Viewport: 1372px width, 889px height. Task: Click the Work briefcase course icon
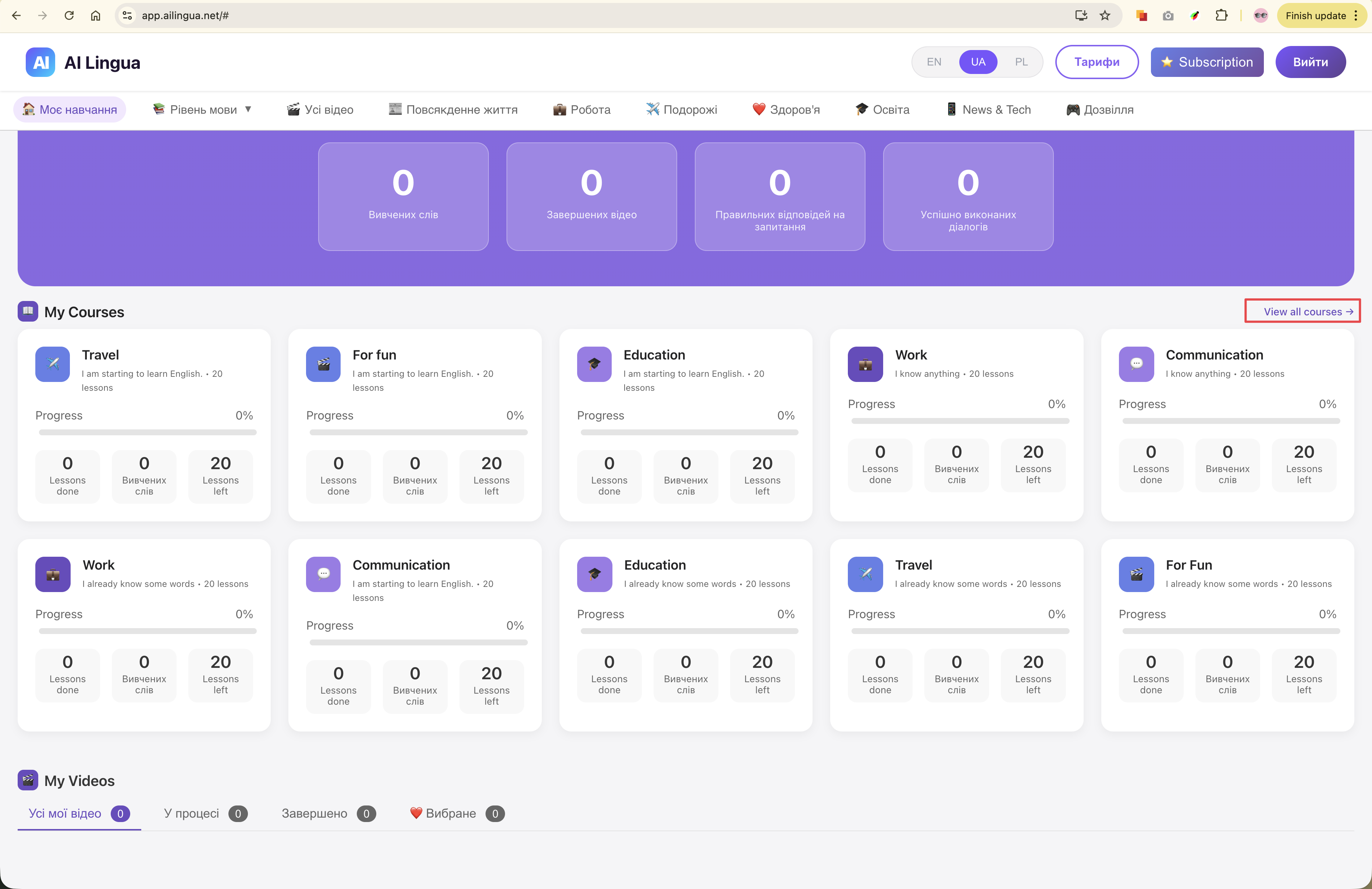865,364
